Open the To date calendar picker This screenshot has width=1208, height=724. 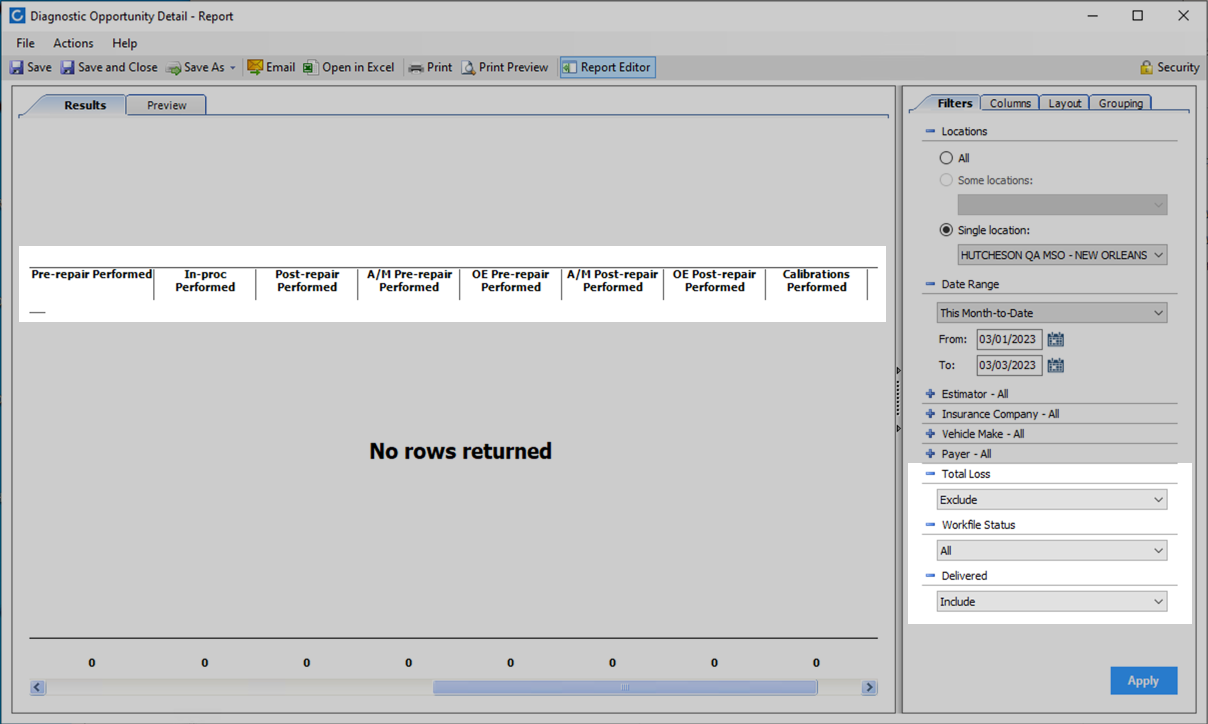coord(1055,365)
